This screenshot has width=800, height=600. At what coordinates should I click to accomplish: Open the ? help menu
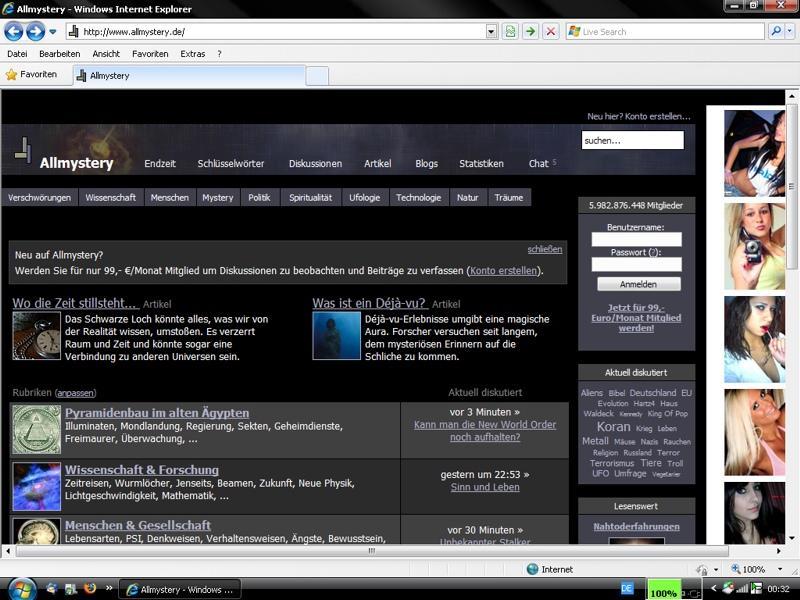click(x=219, y=54)
